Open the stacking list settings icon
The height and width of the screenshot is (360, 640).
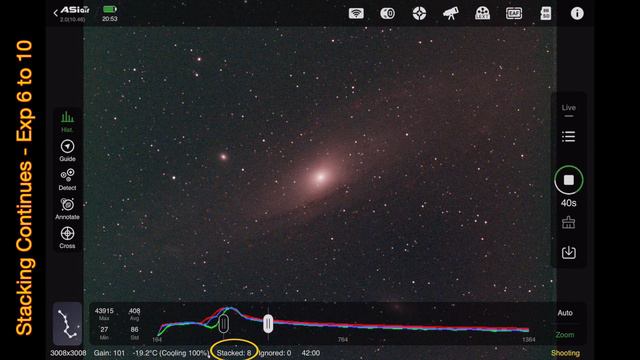pos(569,136)
